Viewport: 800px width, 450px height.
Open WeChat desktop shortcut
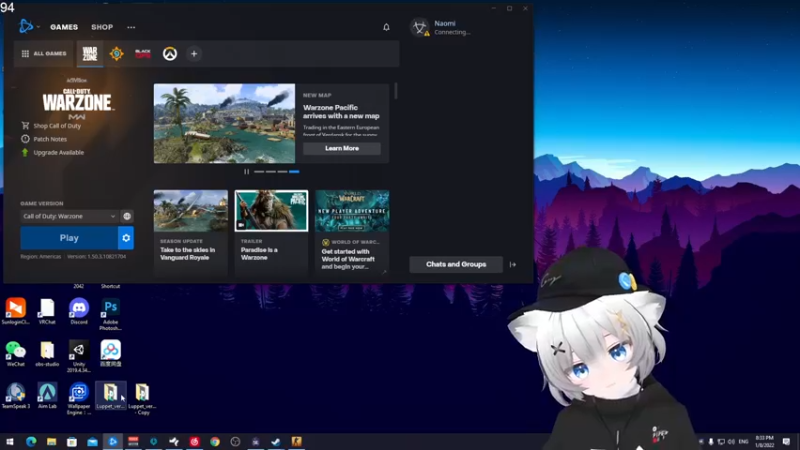tap(16, 354)
